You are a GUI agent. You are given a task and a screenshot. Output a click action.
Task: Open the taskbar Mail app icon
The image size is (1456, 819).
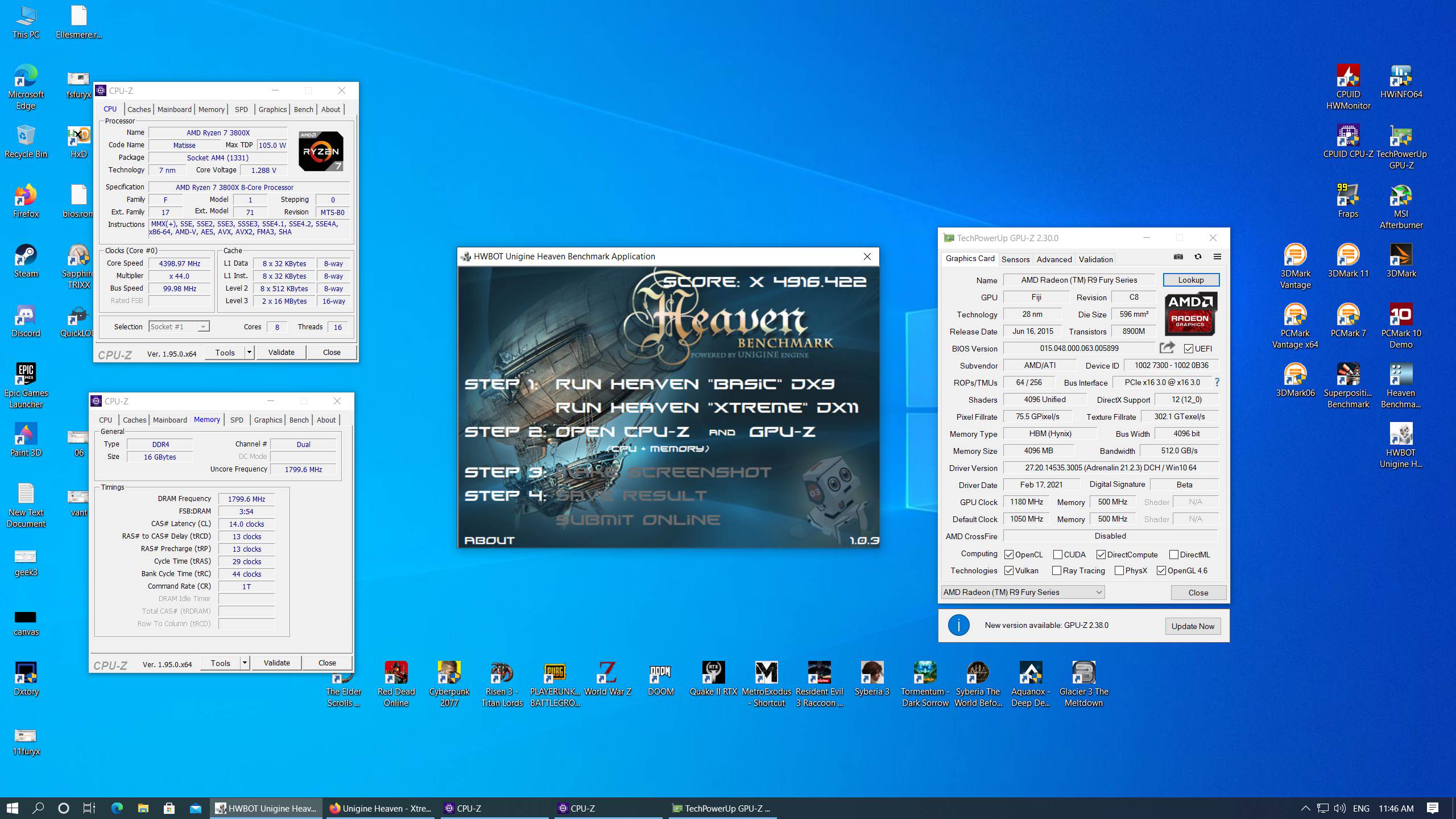196,808
